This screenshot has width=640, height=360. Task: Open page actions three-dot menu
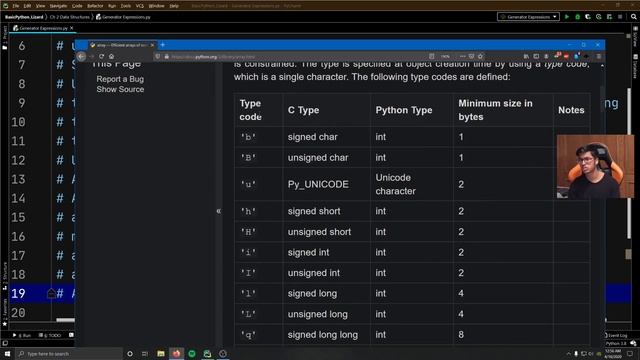coord(462,56)
